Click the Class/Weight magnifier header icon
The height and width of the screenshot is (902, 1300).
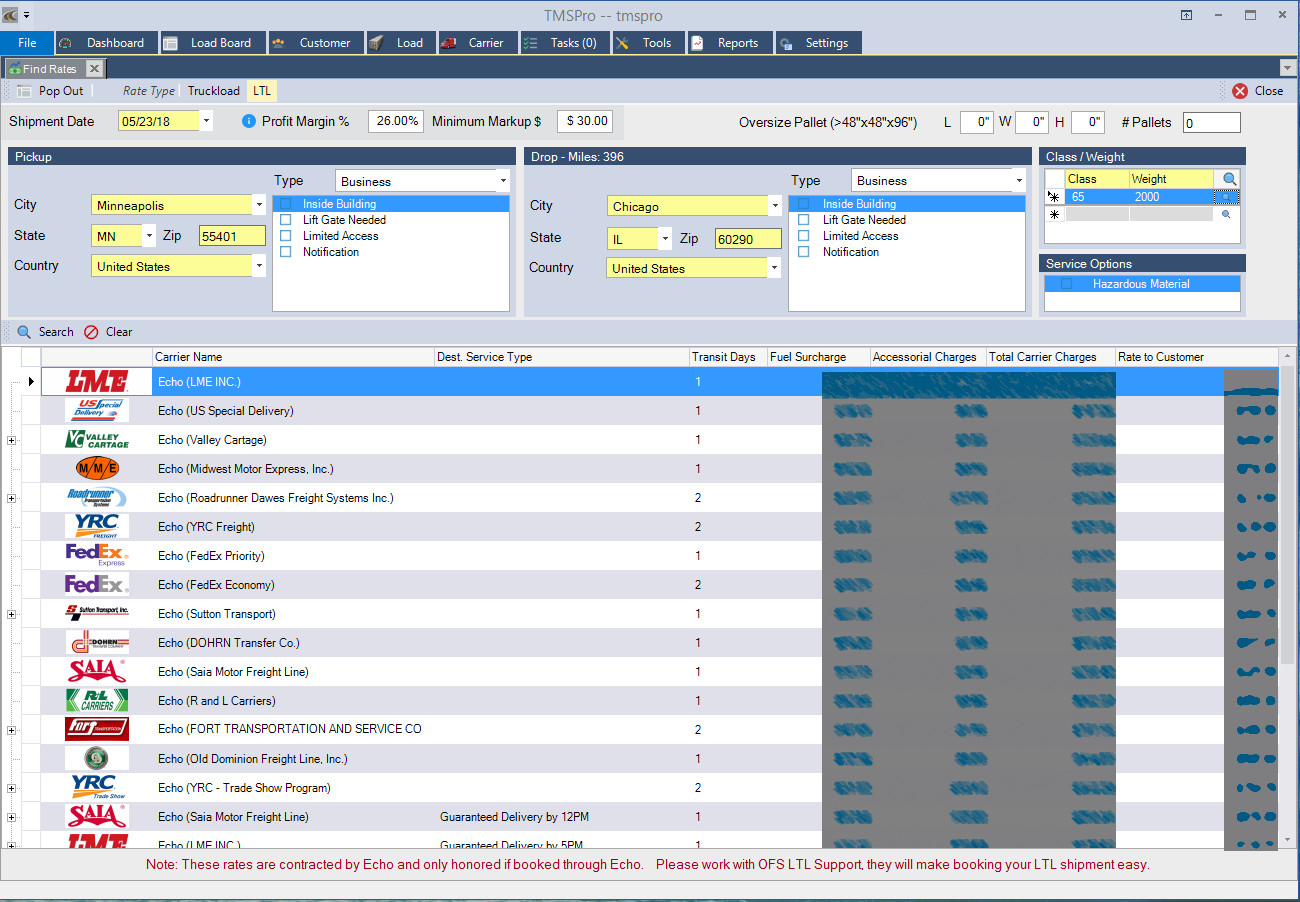(1229, 179)
